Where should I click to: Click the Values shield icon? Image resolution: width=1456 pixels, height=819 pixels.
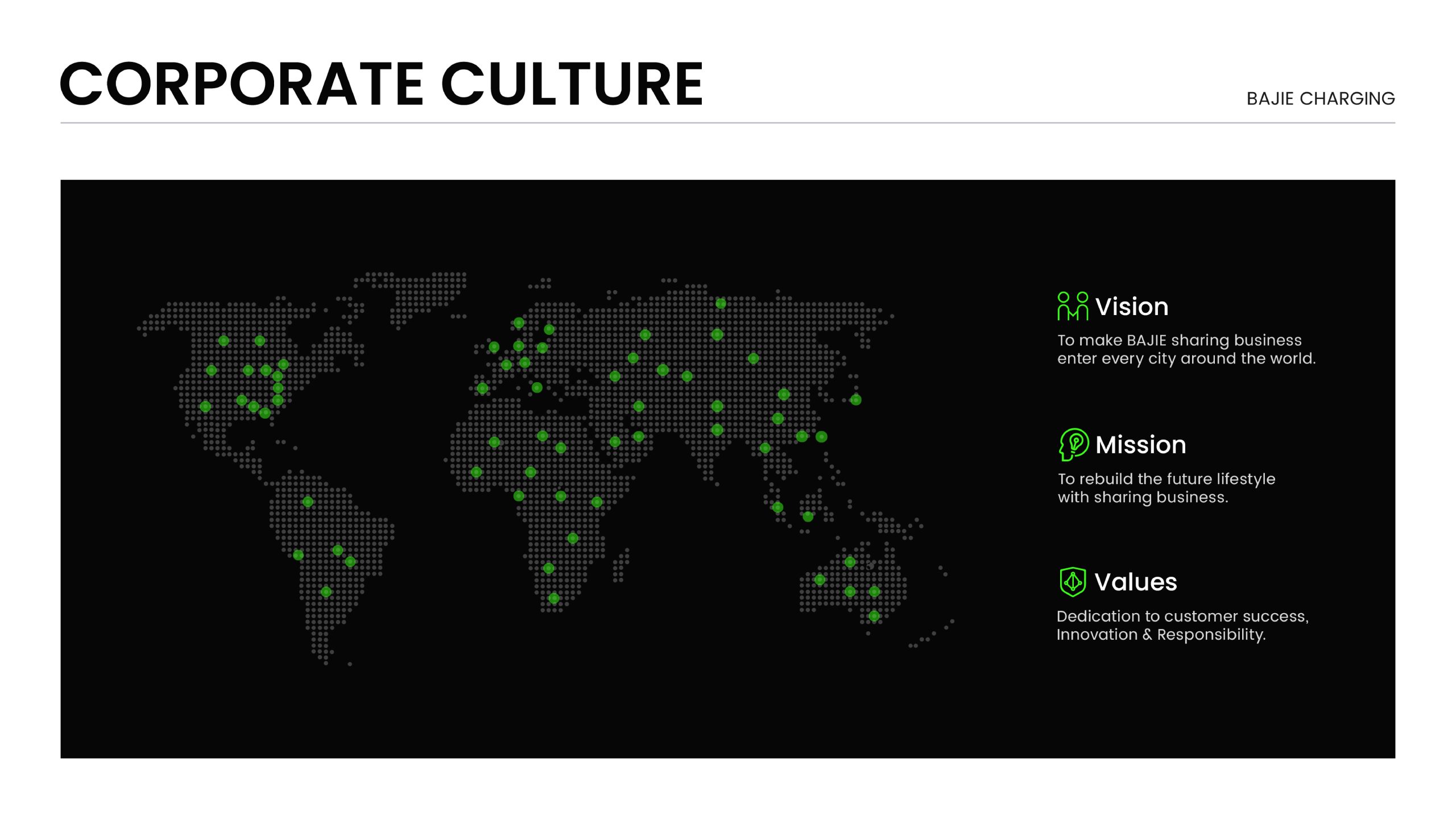click(x=1073, y=582)
